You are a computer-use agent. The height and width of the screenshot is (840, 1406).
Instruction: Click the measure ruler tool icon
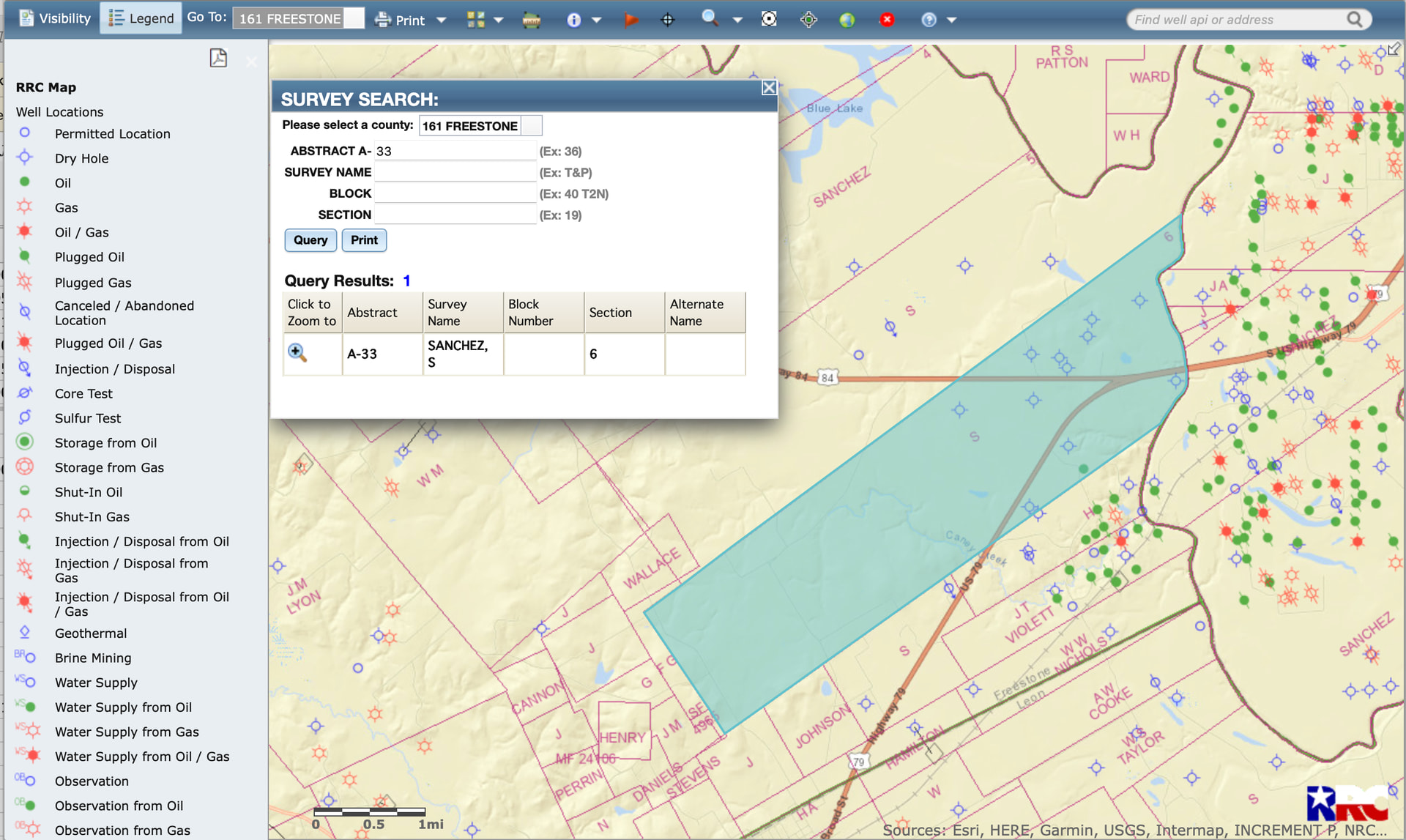pos(532,20)
